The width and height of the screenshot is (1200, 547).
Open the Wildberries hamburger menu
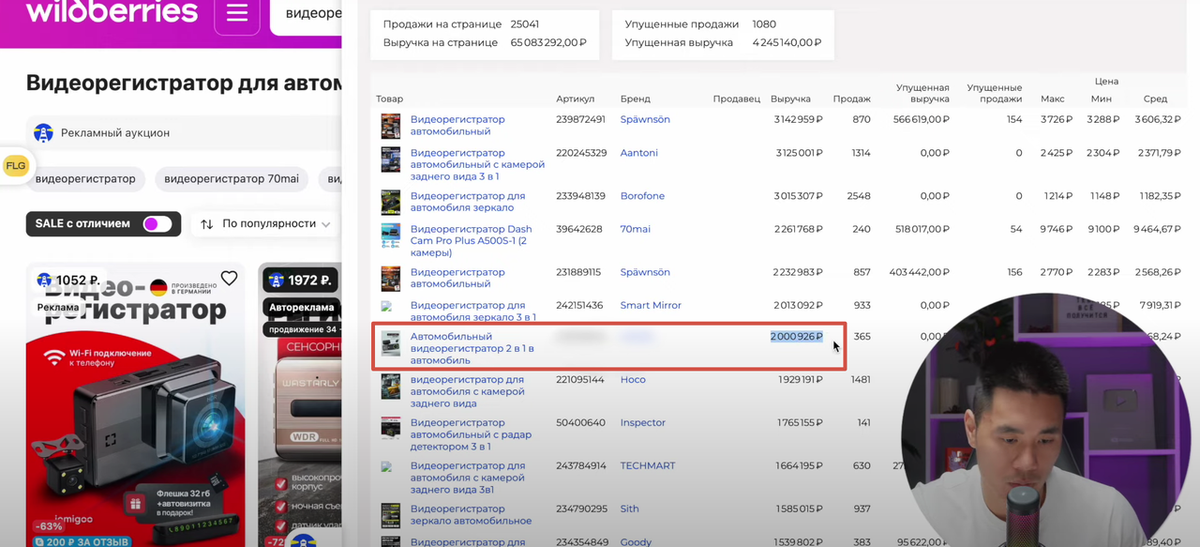pyautogui.click(x=237, y=13)
